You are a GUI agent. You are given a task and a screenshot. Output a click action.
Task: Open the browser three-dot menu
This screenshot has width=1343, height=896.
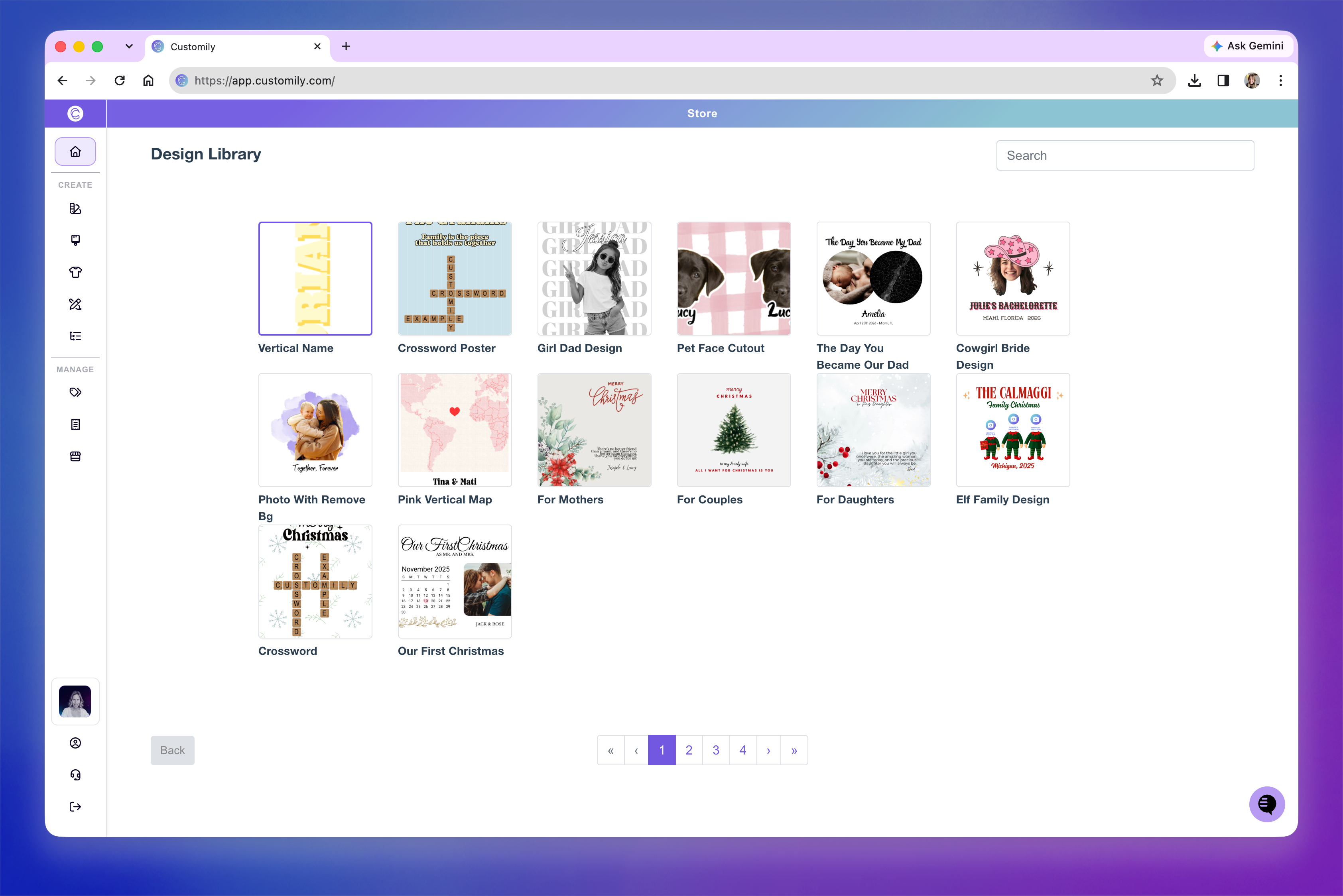(1281, 81)
